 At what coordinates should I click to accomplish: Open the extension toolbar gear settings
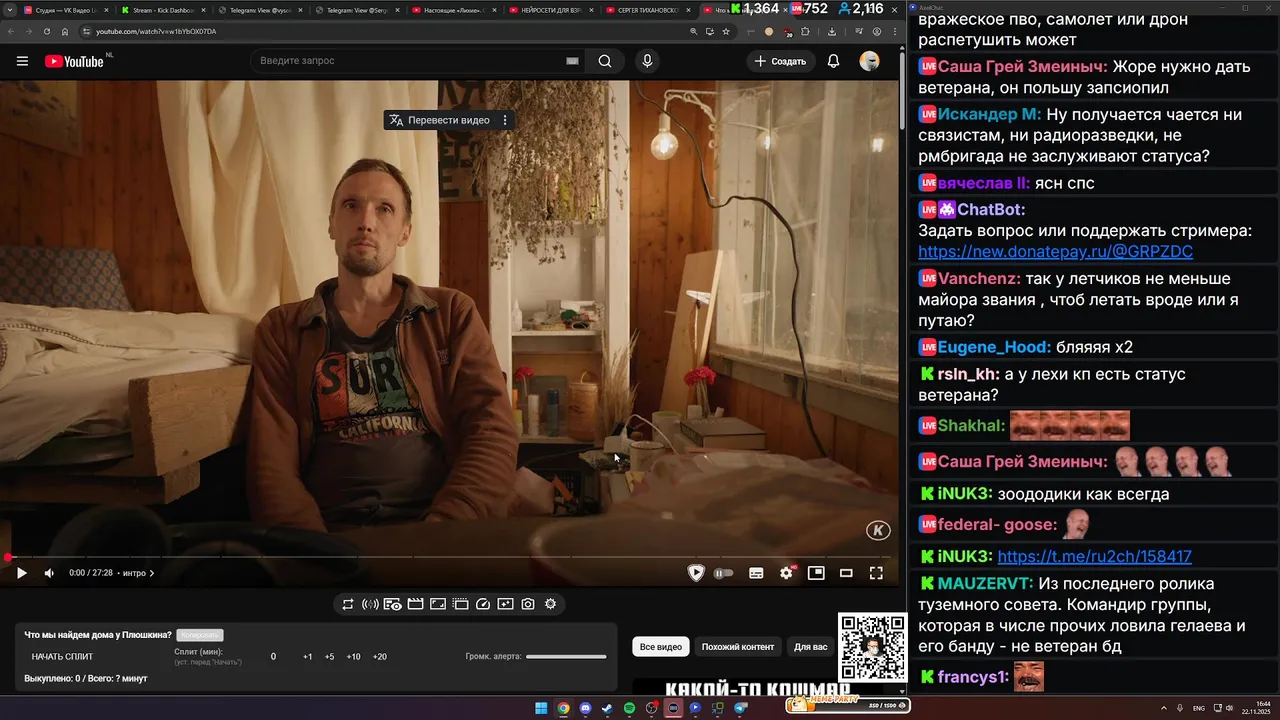click(550, 604)
